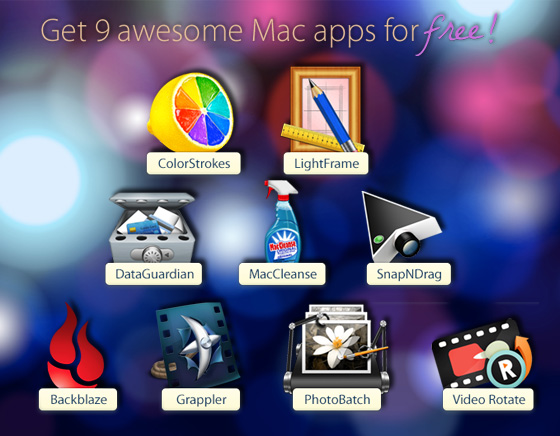Click the Backblaze label button

78,399
